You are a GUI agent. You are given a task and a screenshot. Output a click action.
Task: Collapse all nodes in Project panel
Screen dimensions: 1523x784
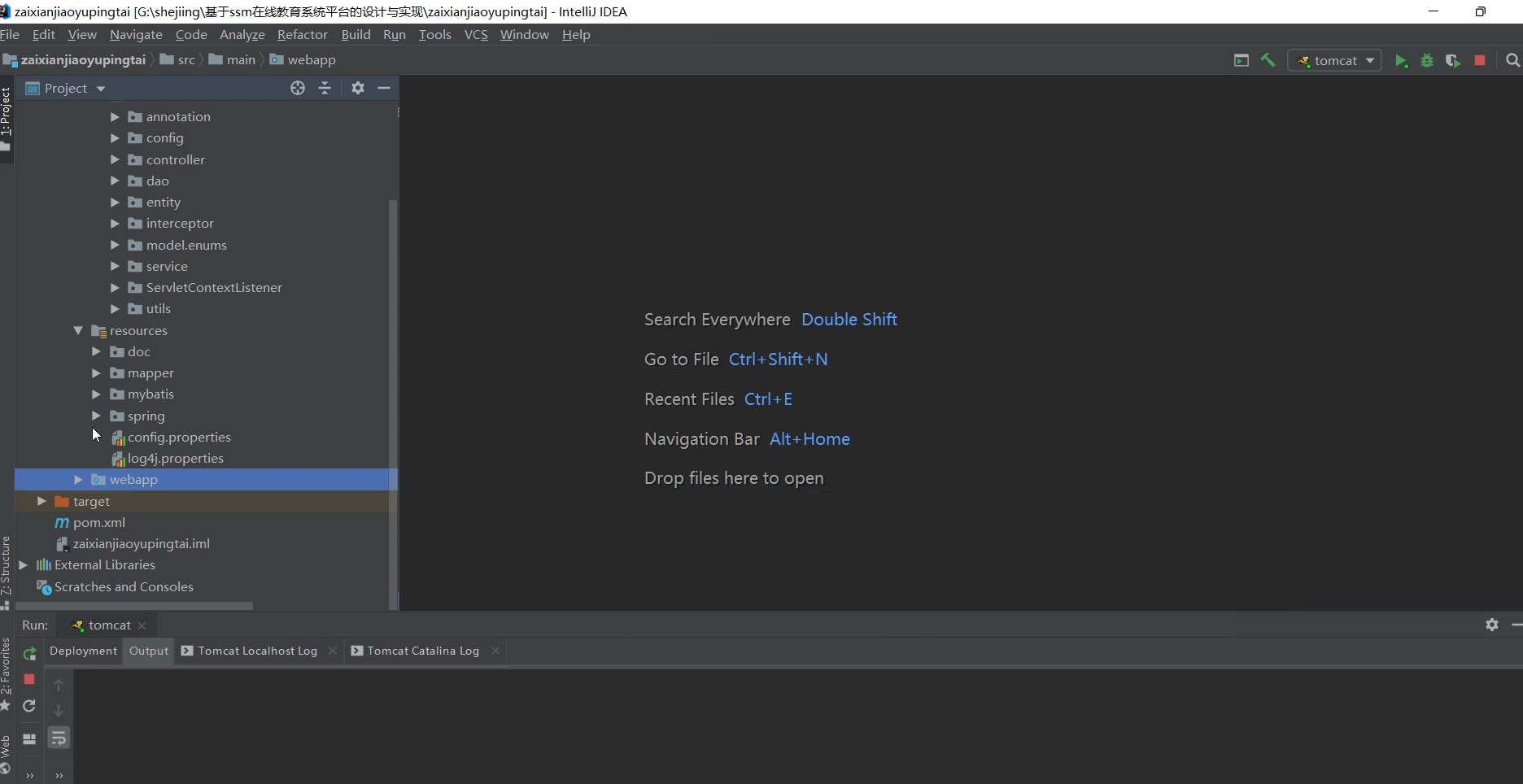pyautogui.click(x=325, y=88)
